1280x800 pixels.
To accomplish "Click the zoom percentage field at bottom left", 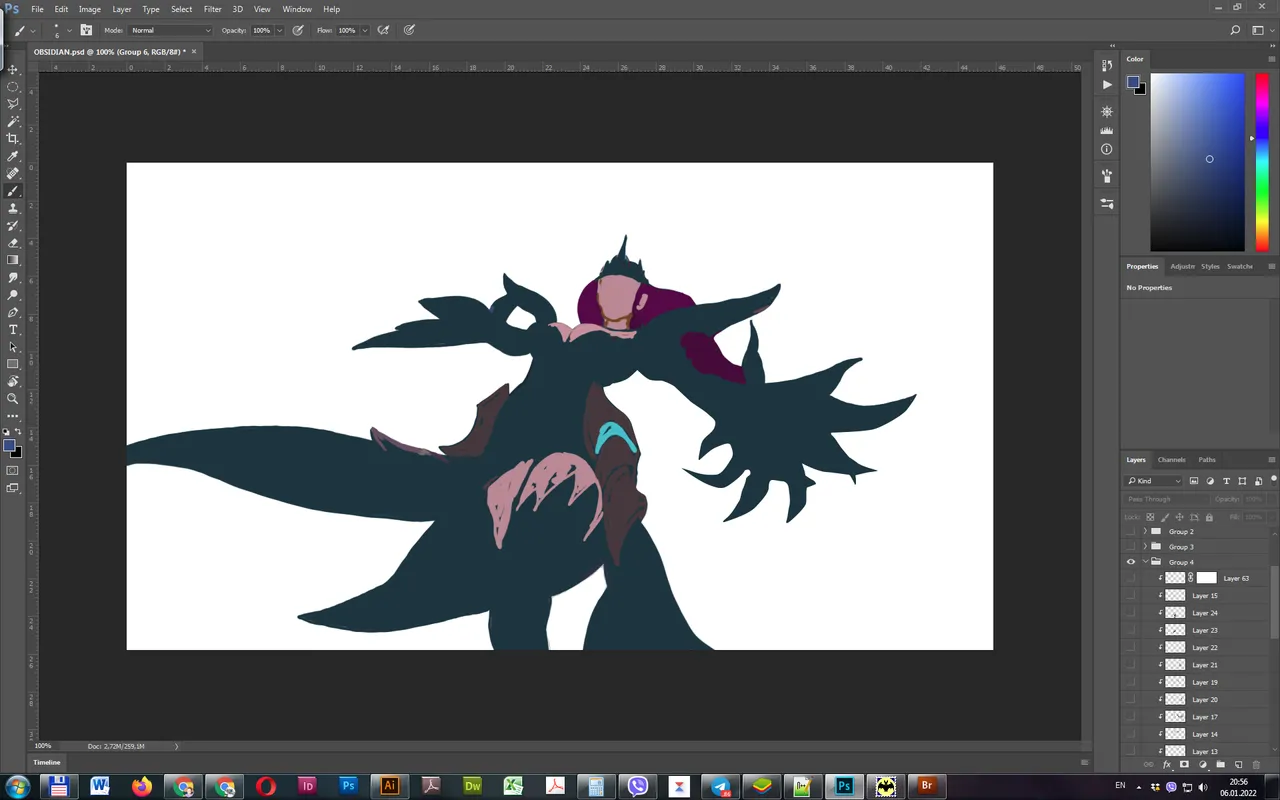I will coord(43,746).
